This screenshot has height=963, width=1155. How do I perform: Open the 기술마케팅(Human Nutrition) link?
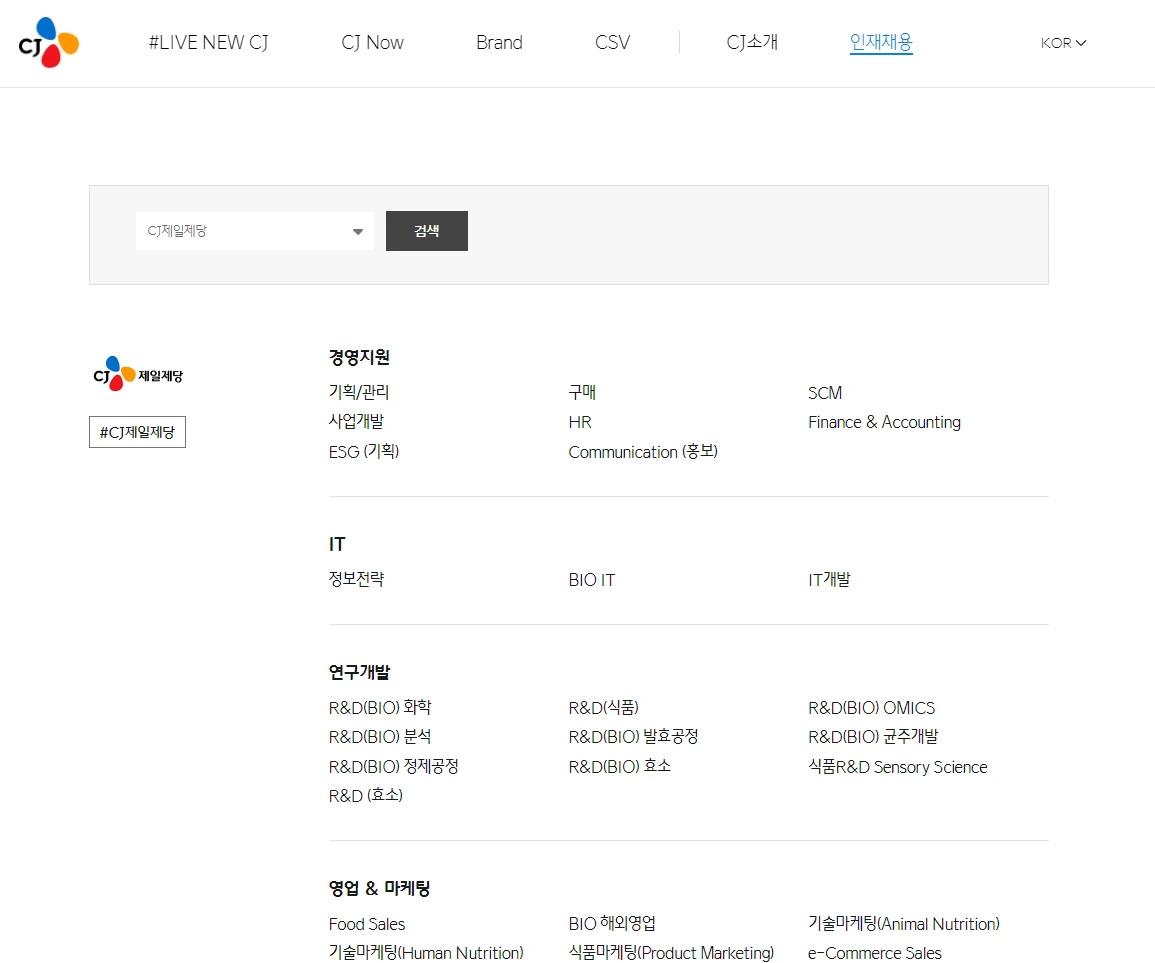(426, 953)
